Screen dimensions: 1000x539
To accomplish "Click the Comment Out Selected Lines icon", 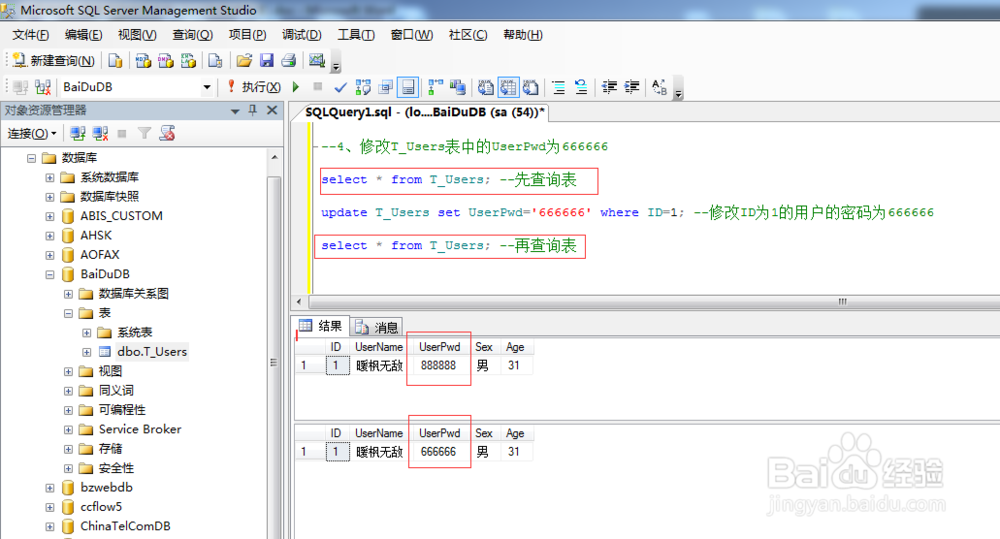I will click(x=558, y=87).
